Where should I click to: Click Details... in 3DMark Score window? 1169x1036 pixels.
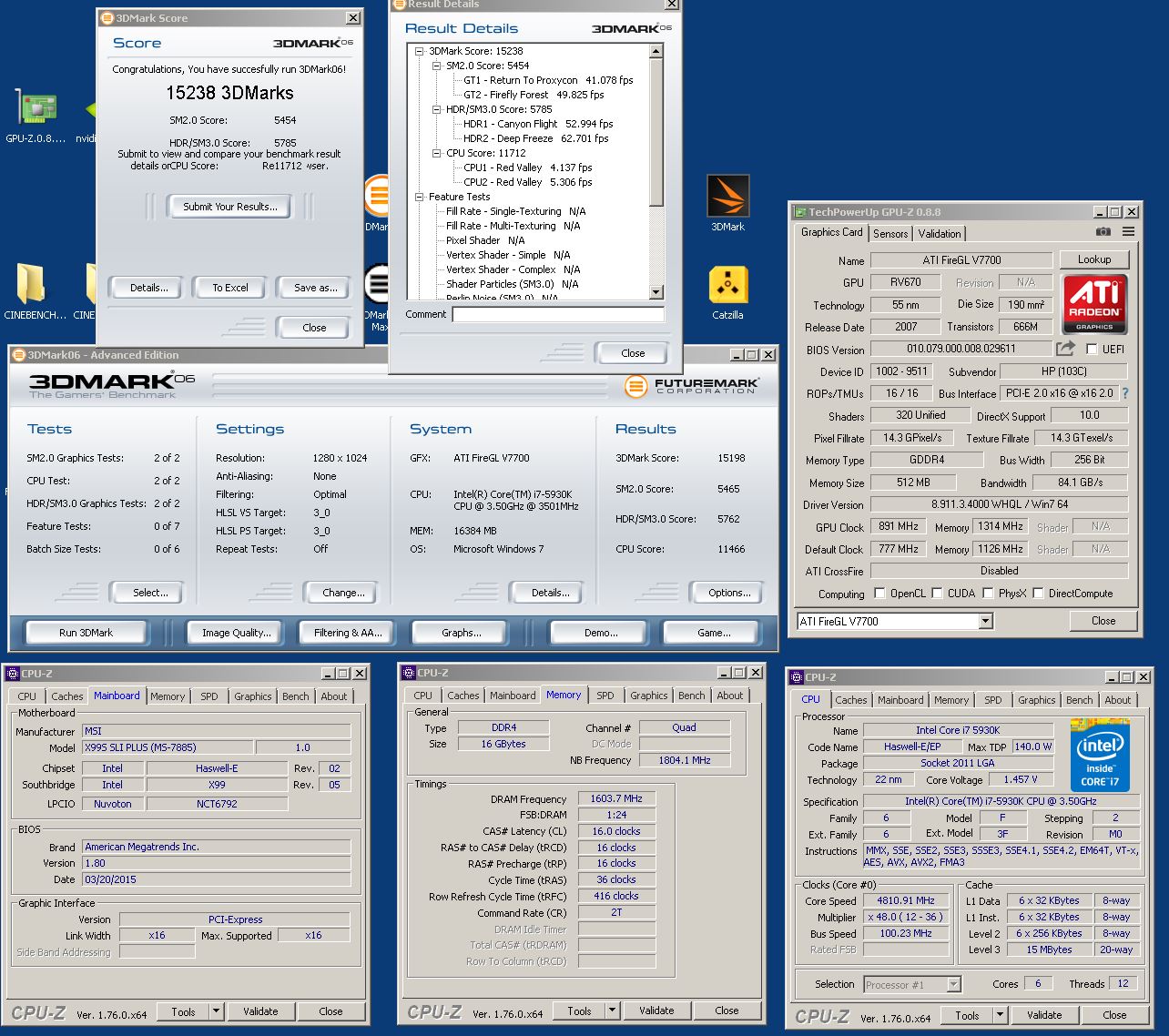148,288
